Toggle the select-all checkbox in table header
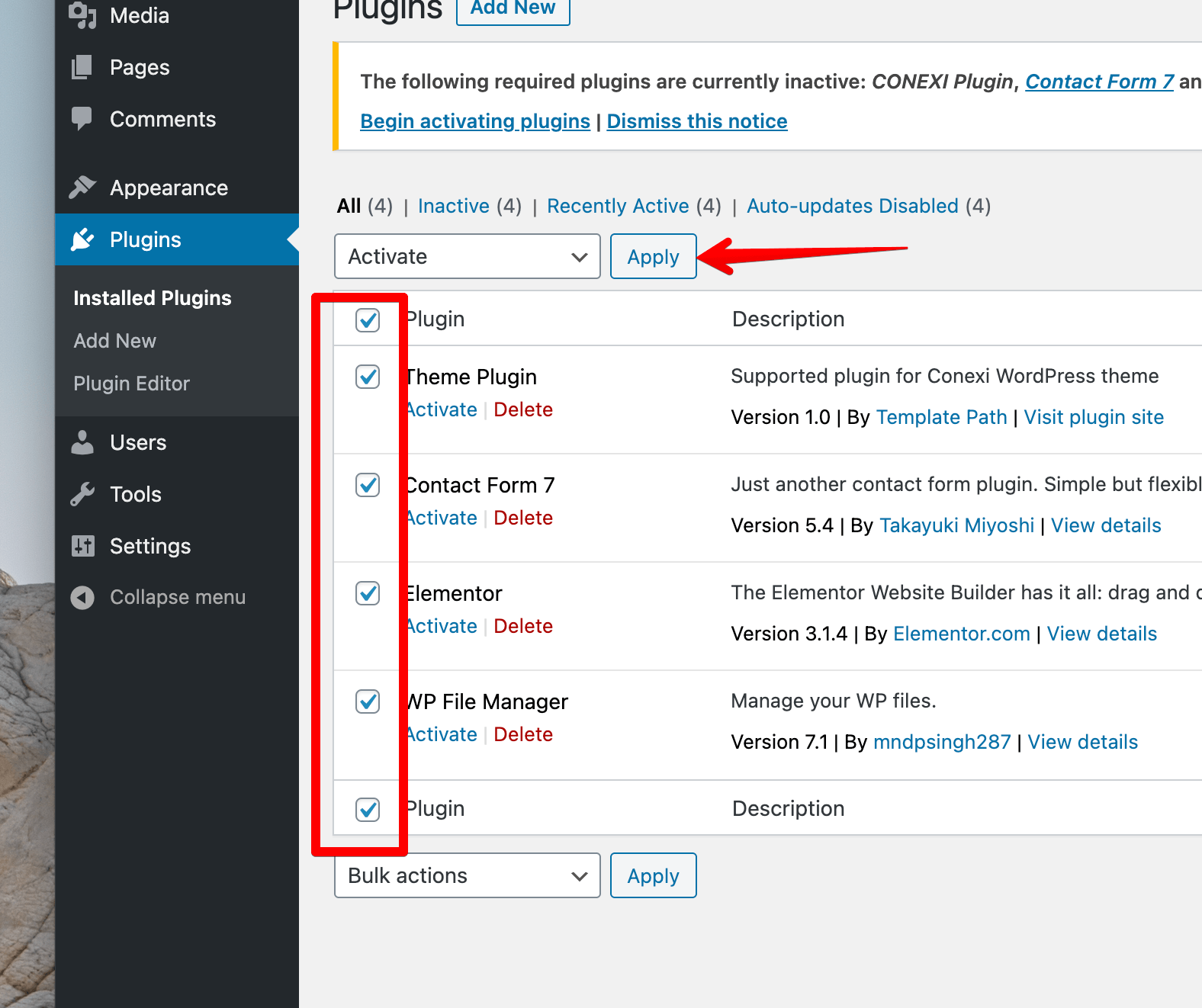 (368, 320)
